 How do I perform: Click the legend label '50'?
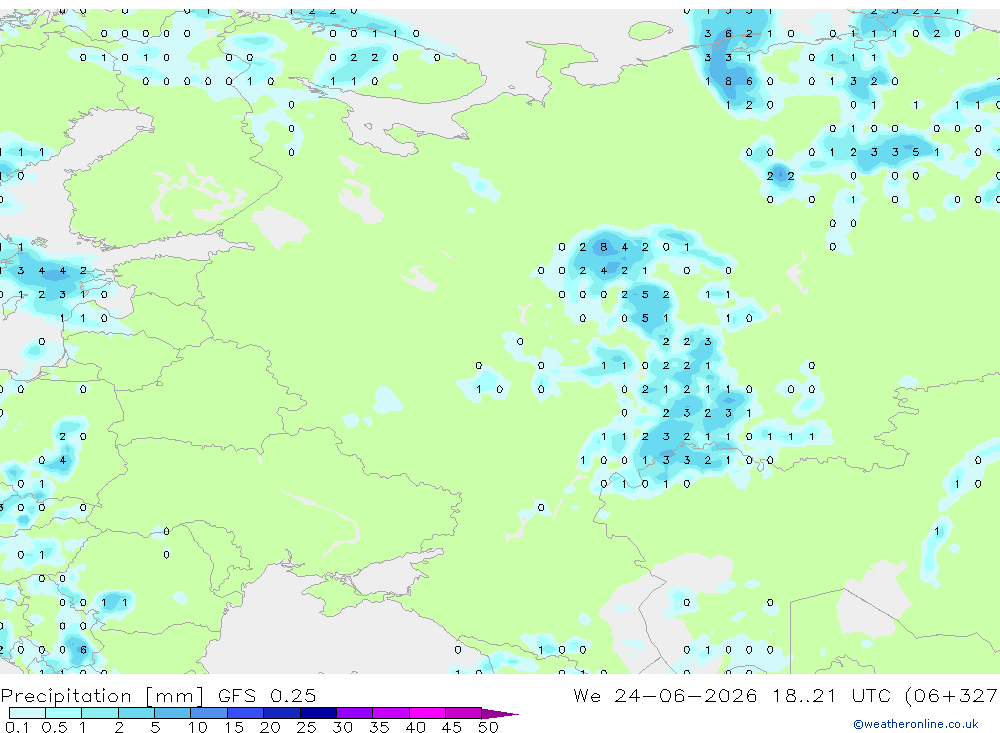[489, 727]
